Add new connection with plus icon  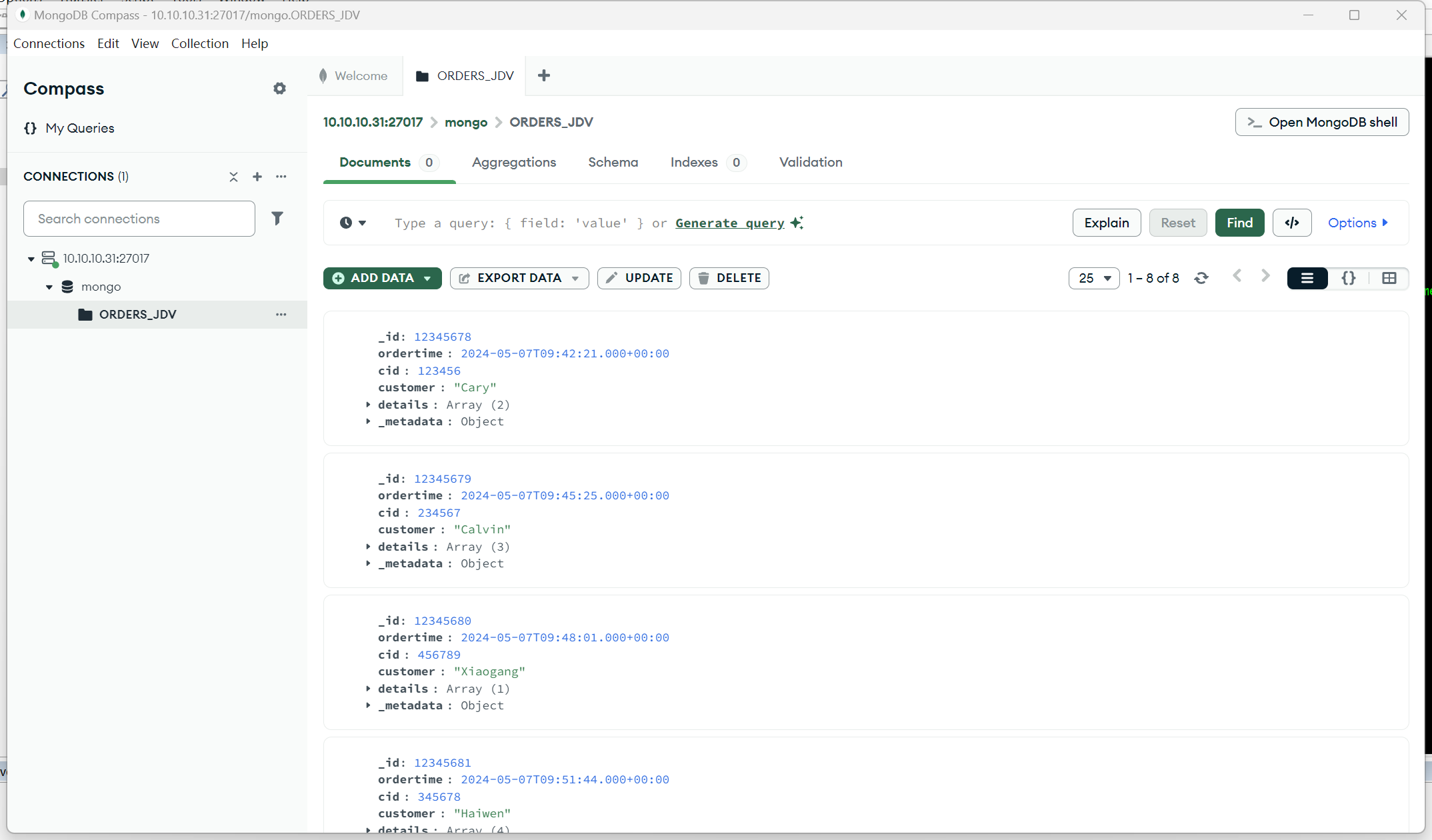[257, 177]
